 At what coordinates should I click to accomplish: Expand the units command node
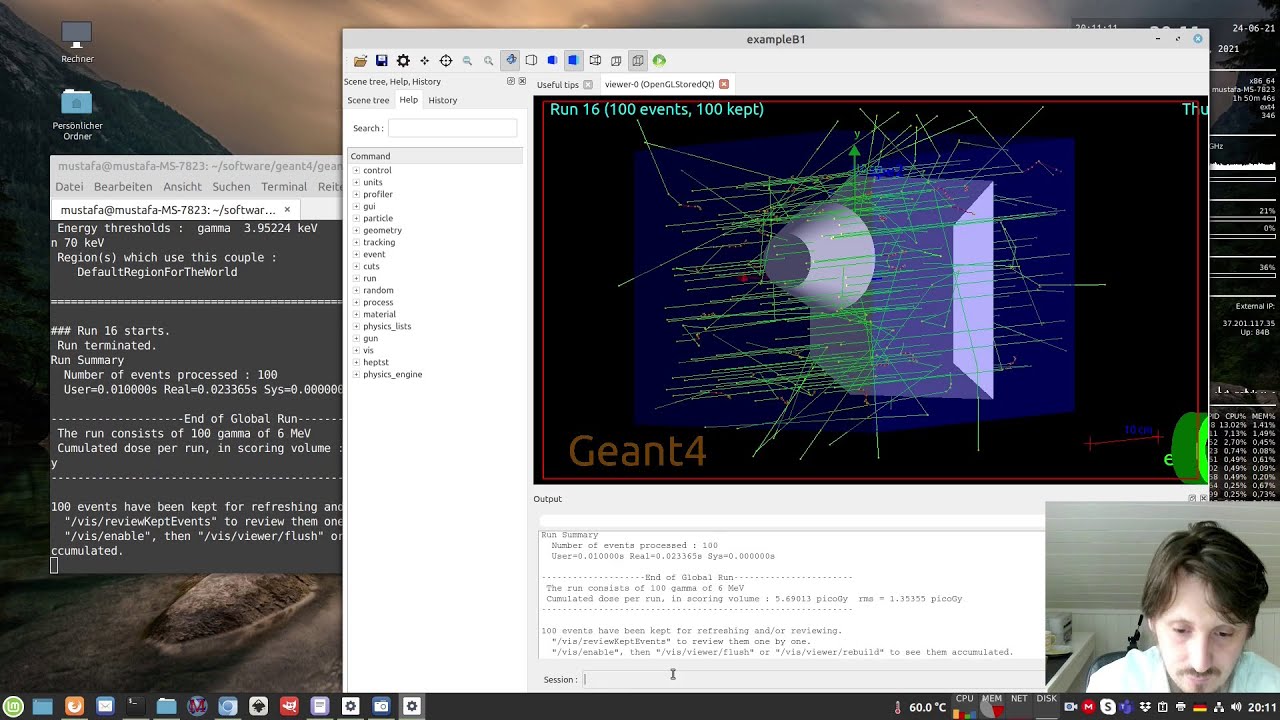point(356,182)
